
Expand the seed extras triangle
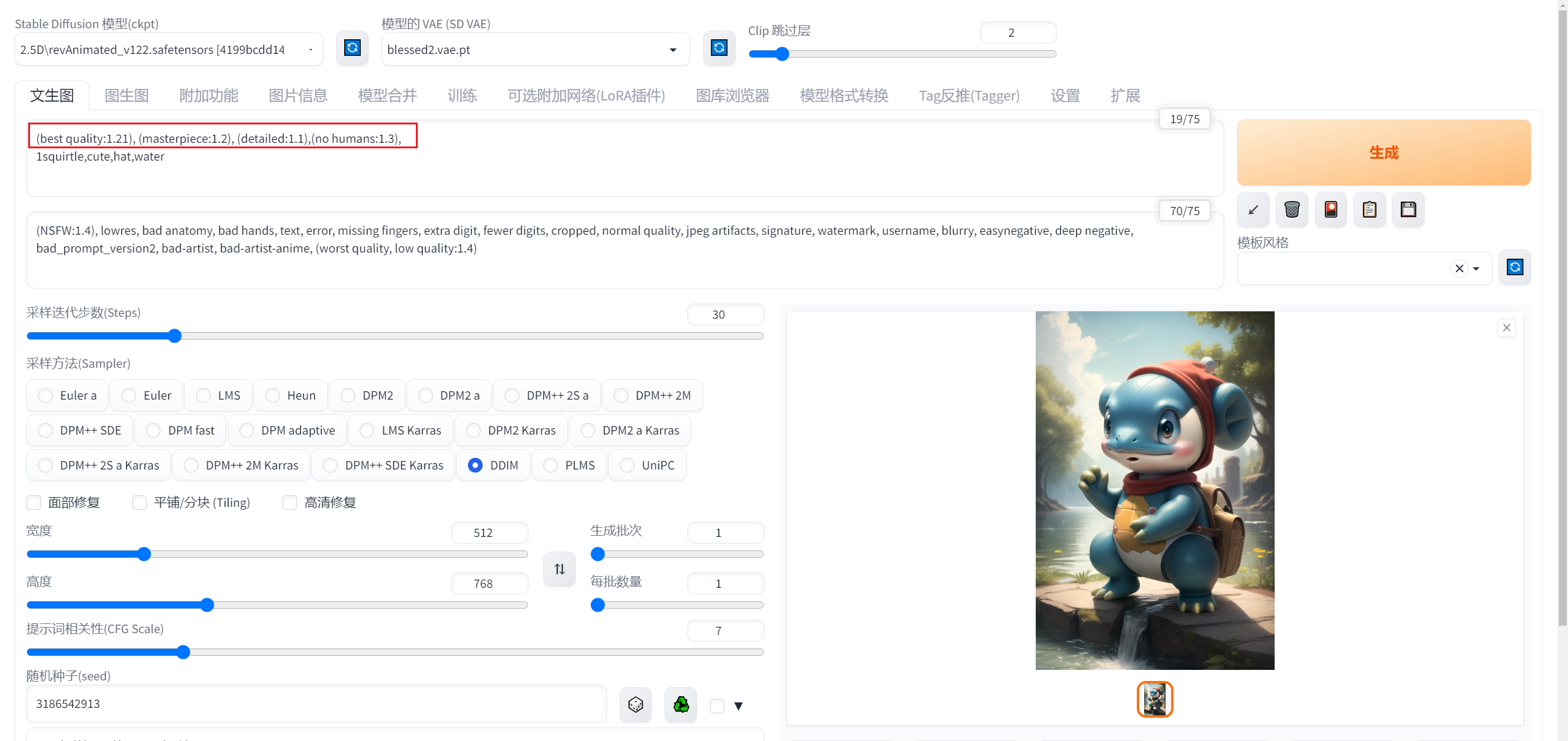coord(739,706)
